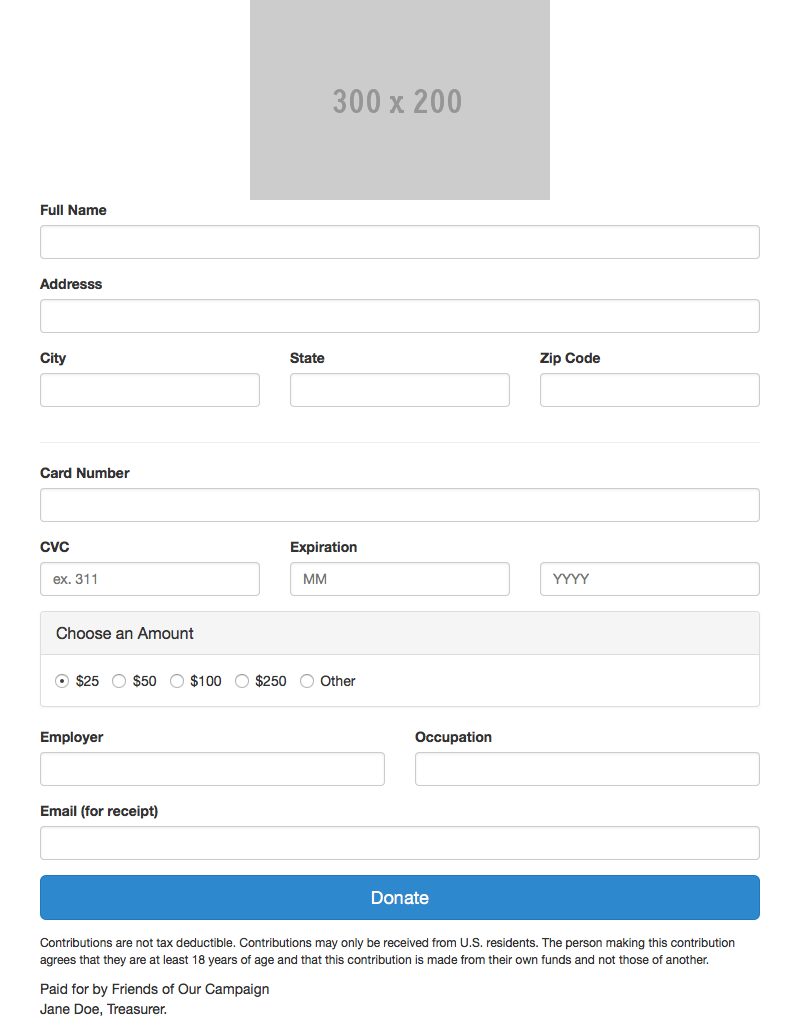Choose the Other amount radio option
The image size is (800, 1029).
(307, 681)
